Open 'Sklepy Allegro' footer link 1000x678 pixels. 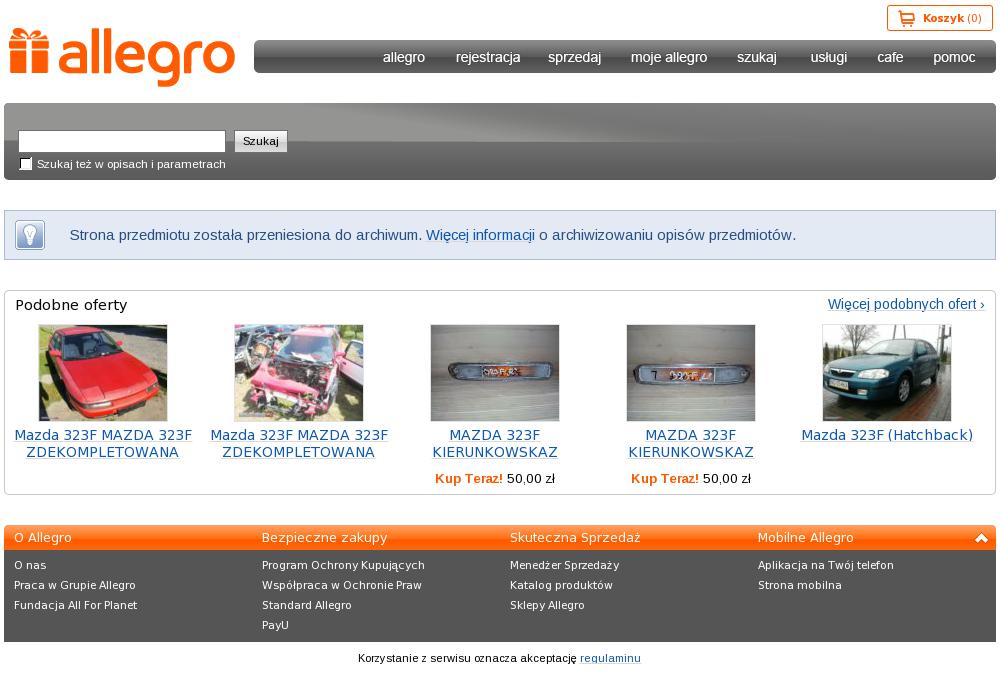[x=547, y=605]
